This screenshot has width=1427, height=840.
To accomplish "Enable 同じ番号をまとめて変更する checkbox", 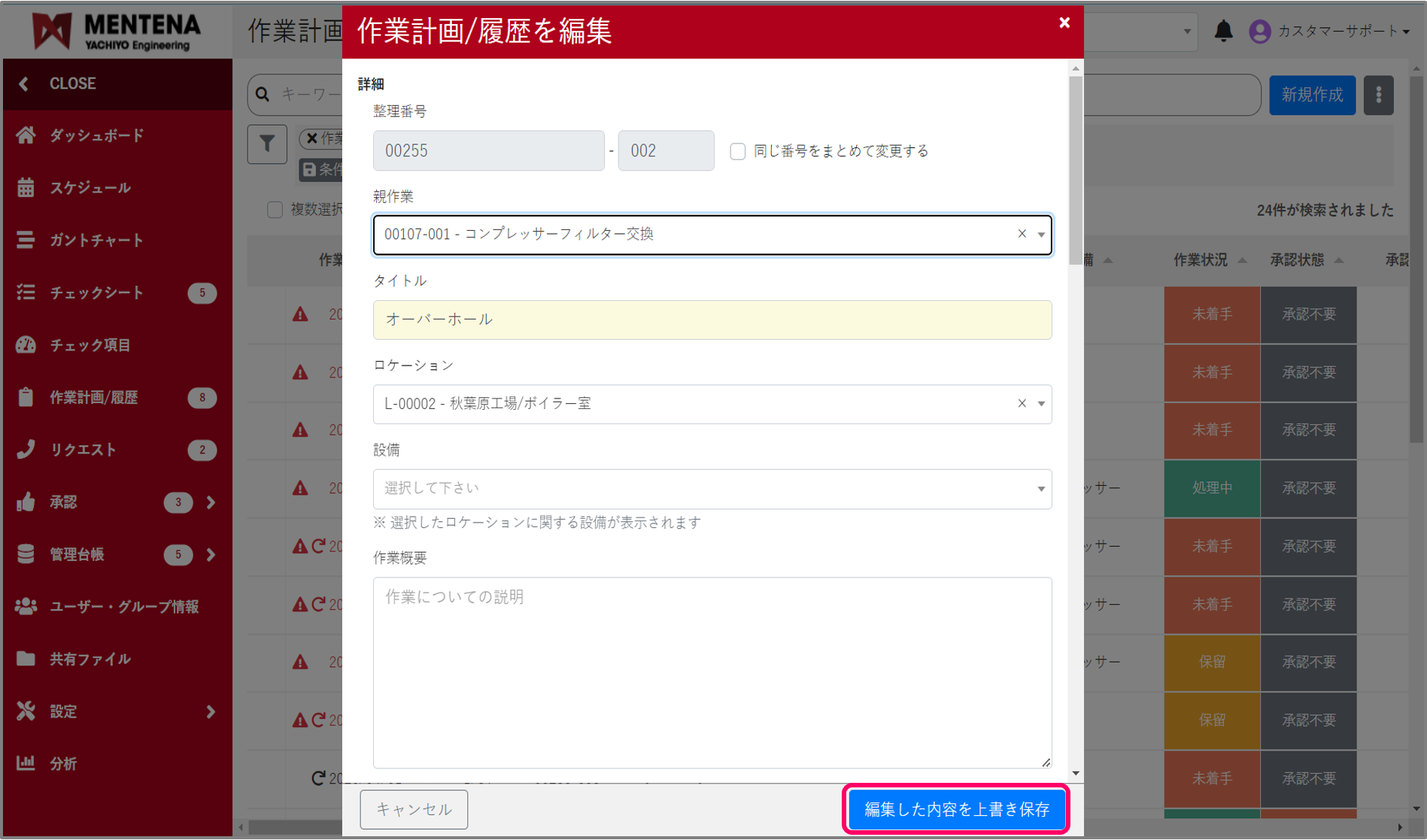I will tap(737, 151).
